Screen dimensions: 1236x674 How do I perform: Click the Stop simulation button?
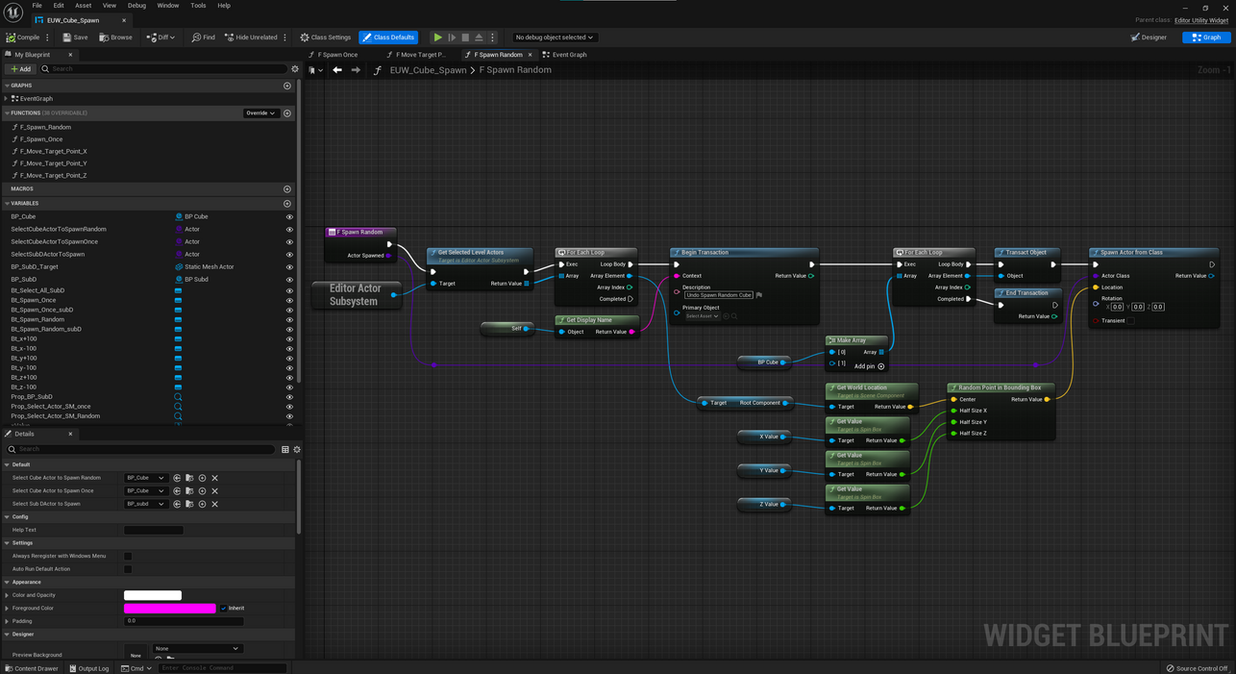[x=465, y=37]
